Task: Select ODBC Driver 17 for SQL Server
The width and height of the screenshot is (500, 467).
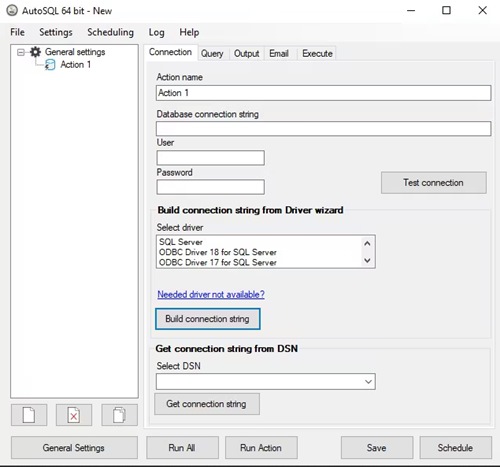Action: [218, 262]
